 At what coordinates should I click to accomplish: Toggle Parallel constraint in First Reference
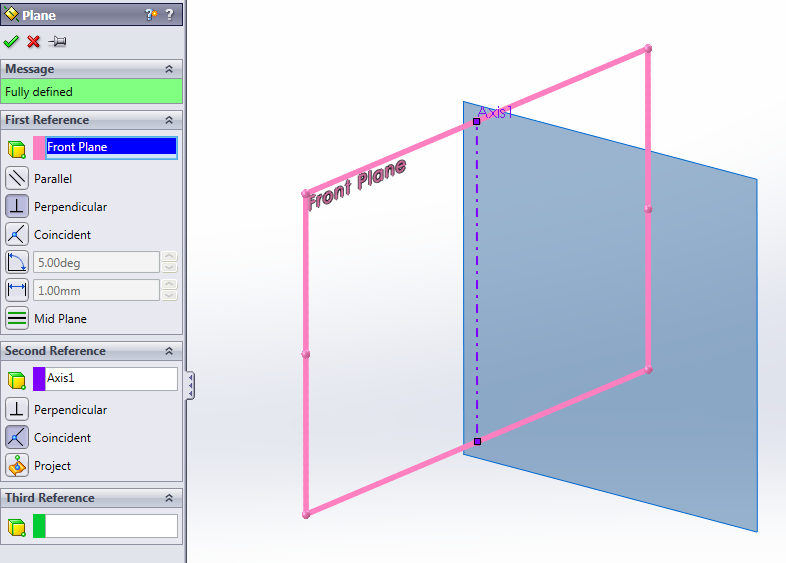coord(17,179)
